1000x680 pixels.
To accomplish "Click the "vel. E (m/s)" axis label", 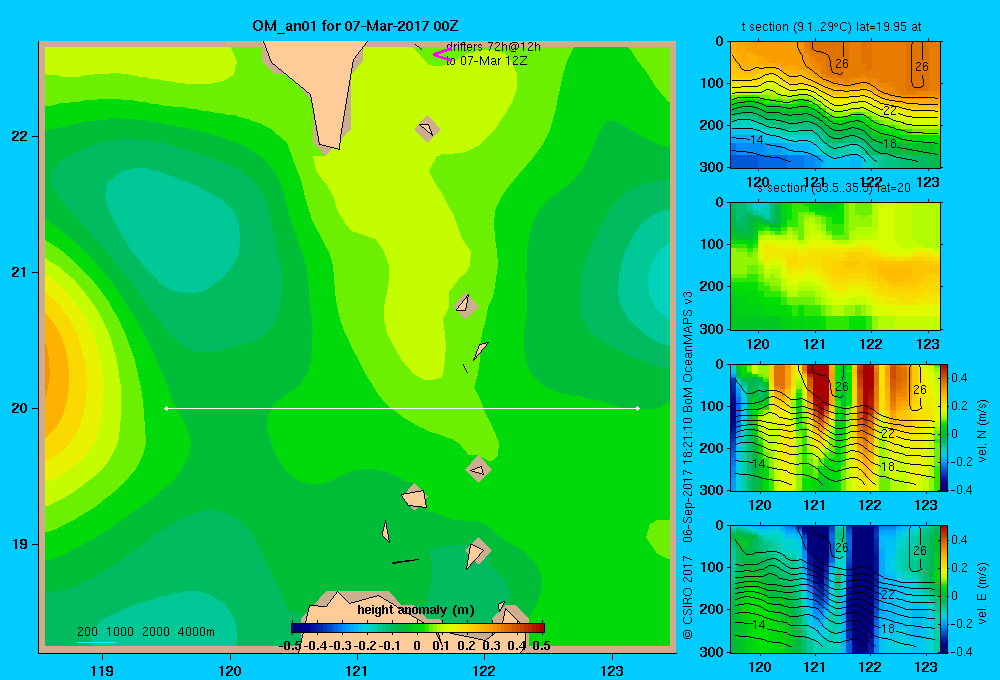I will click(983, 592).
